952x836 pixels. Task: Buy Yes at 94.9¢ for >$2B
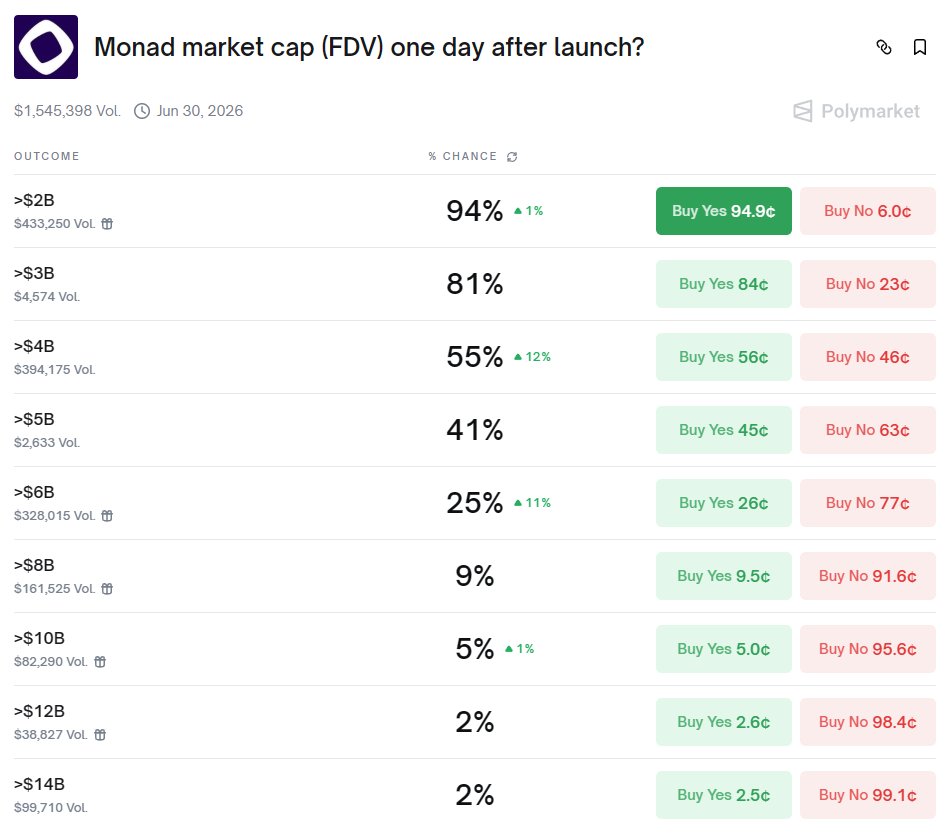pos(723,211)
